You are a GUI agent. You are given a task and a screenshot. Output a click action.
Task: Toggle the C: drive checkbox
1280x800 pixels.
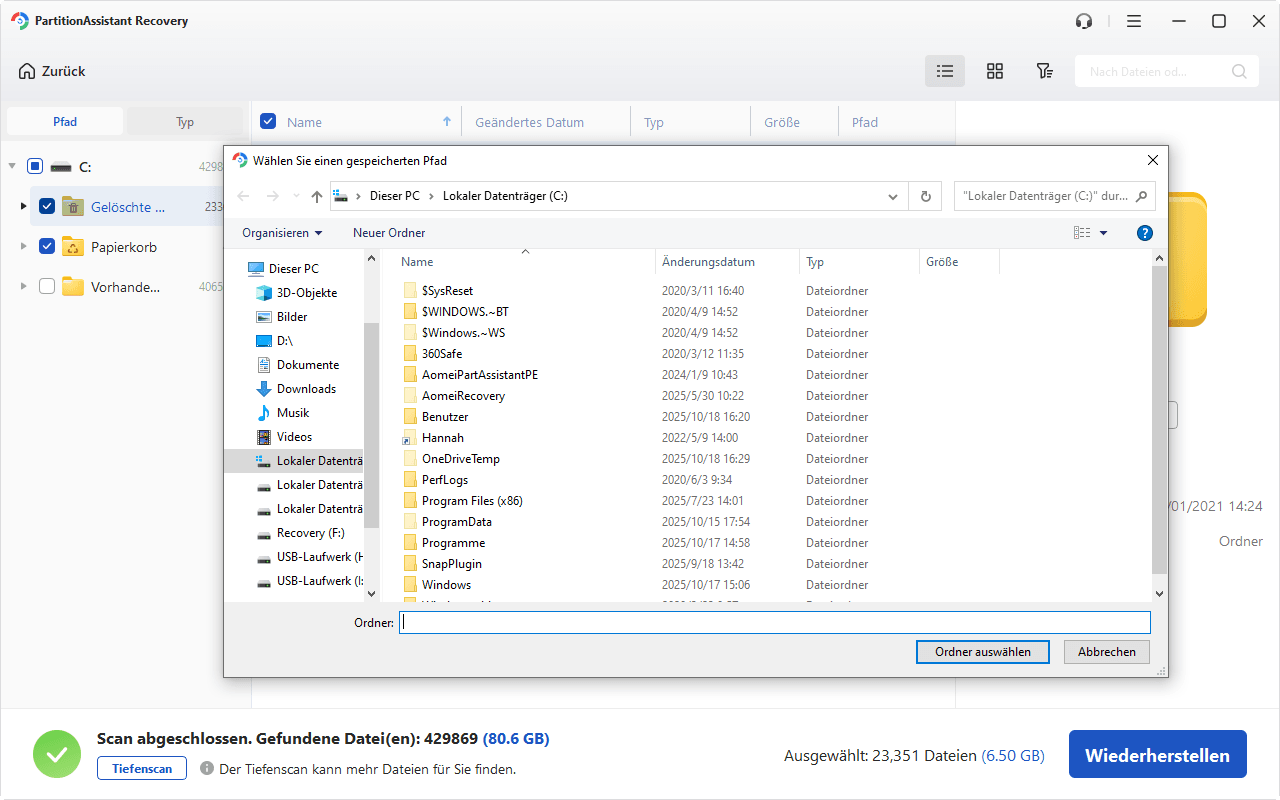(x=35, y=167)
